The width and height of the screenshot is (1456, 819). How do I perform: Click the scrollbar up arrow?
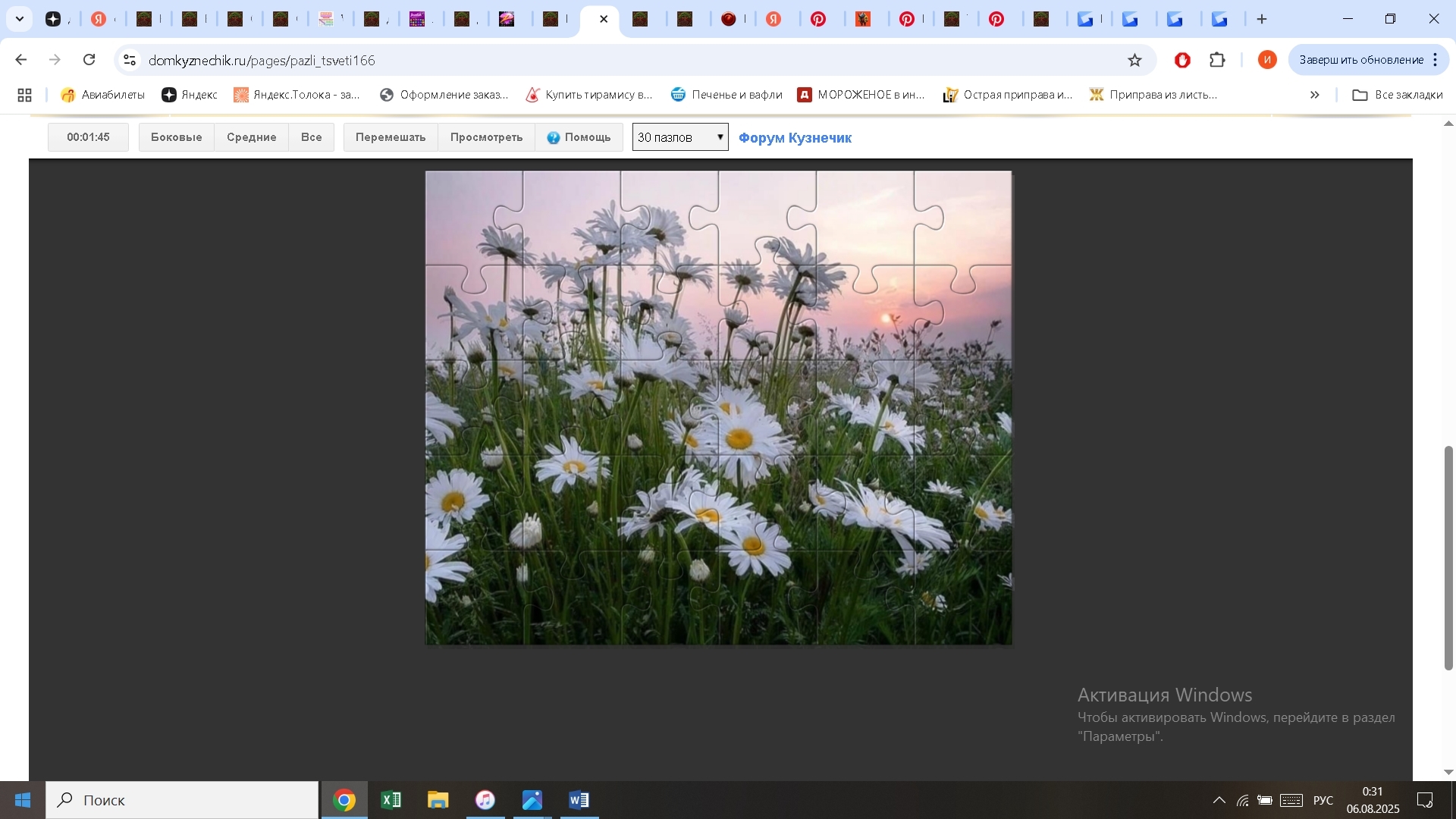pyautogui.click(x=1448, y=124)
